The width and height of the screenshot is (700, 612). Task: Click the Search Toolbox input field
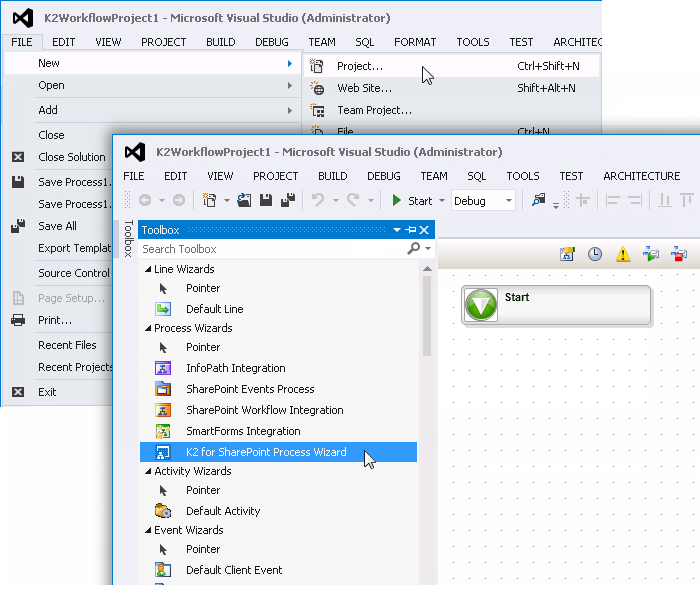272,249
